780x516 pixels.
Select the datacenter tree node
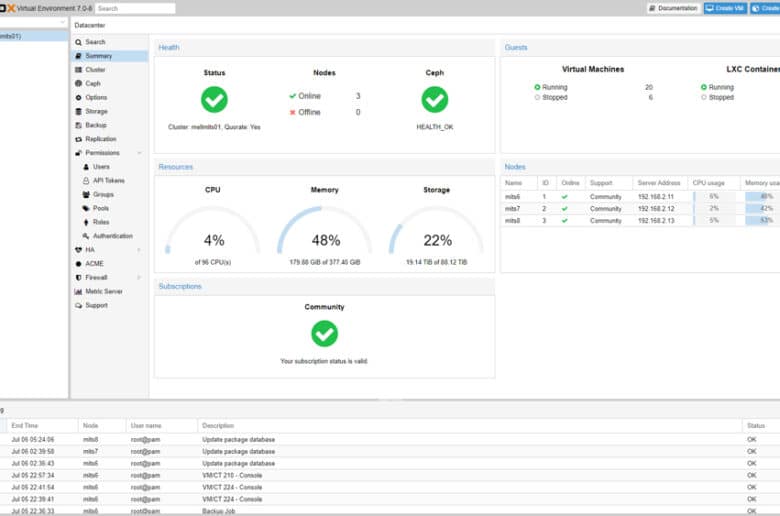click(x=33, y=36)
